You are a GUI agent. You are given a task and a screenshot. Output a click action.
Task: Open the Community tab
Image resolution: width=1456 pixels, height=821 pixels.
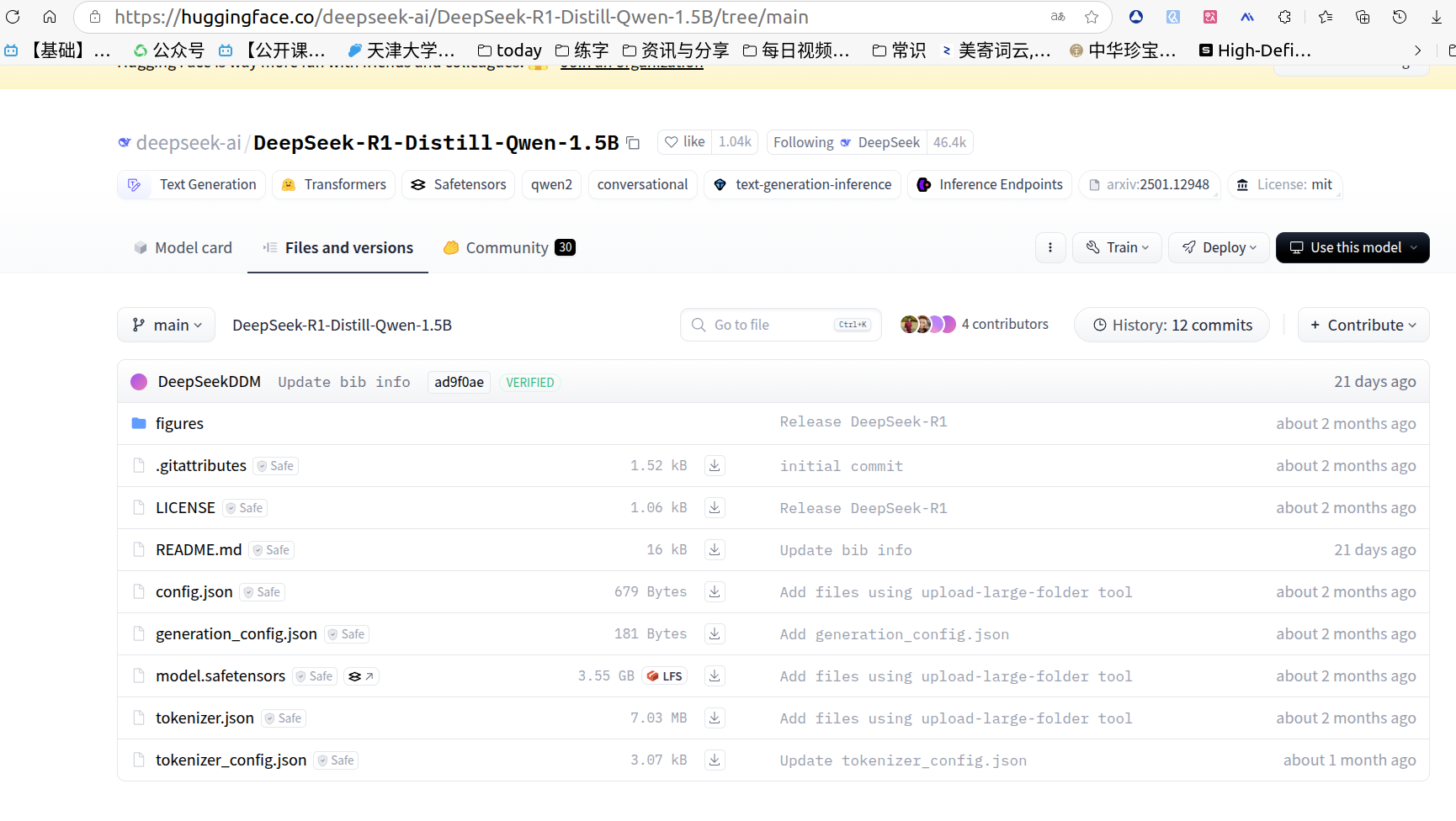click(509, 247)
